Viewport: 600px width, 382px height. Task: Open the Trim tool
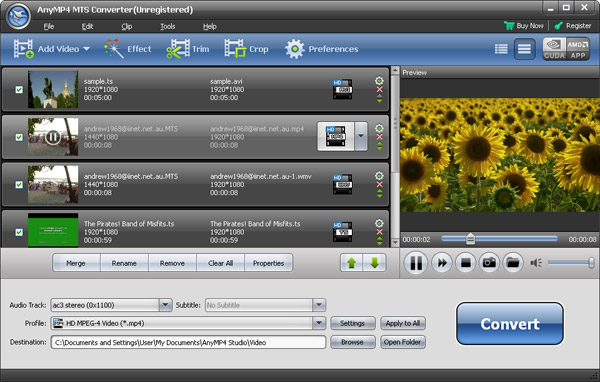point(188,49)
